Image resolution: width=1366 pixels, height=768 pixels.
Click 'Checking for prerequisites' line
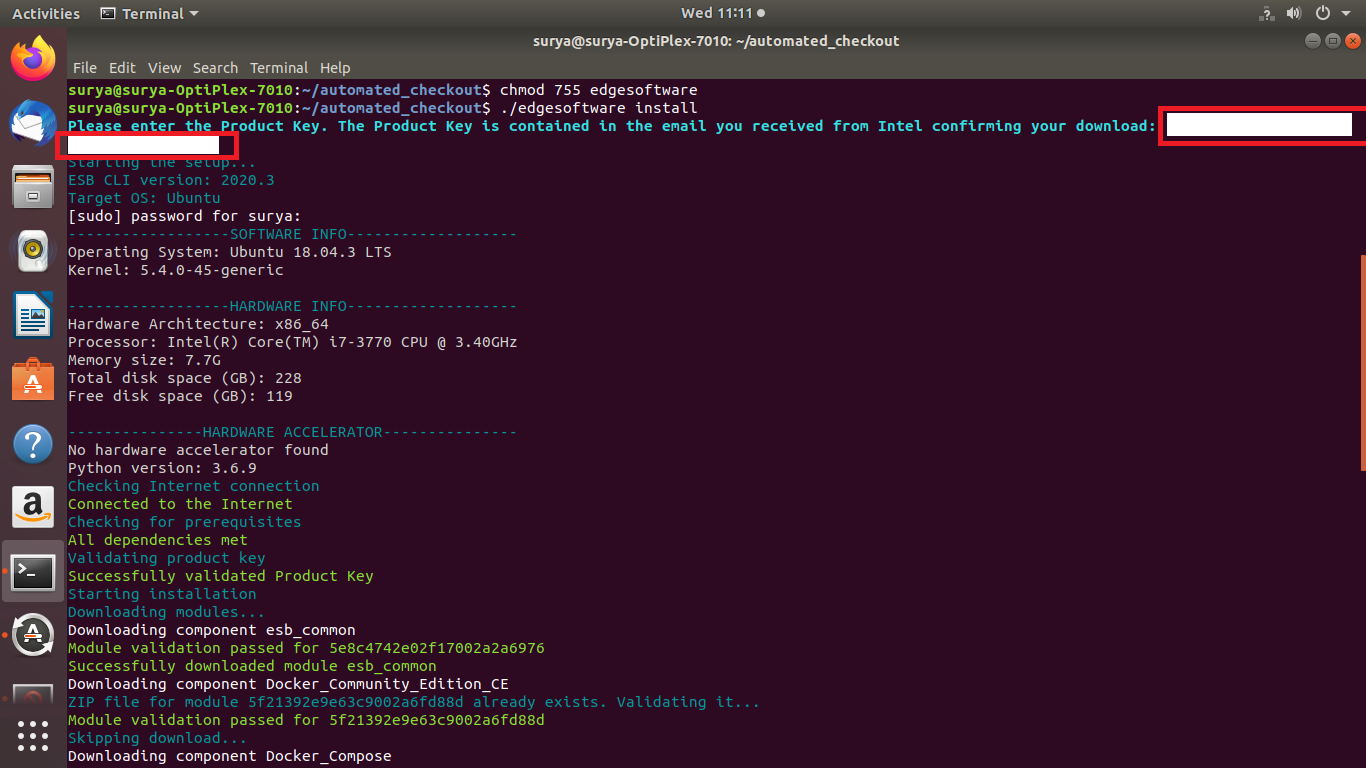pyautogui.click(x=184, y=522)
